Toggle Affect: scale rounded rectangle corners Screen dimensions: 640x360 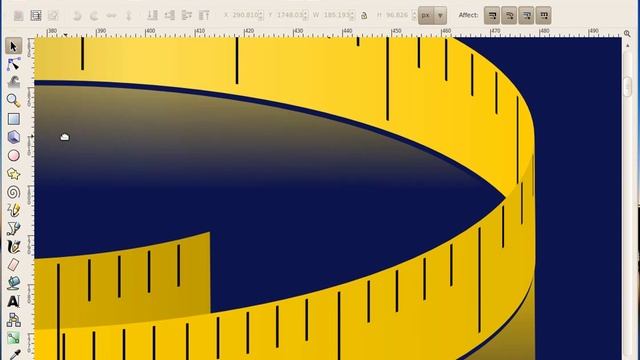(x=509, y=16)
